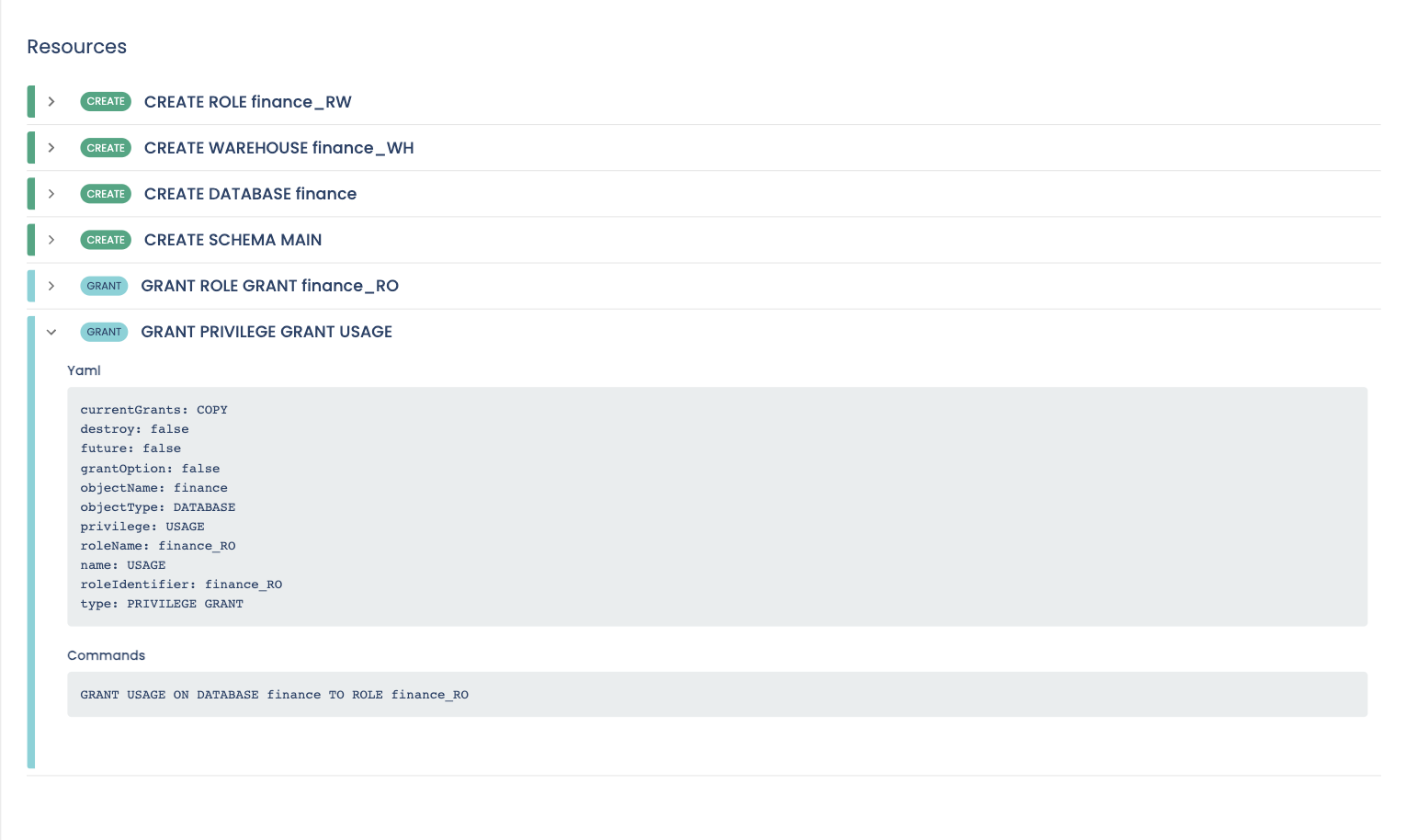Click the green status bar on finance_RW row
The height and width of the screenshot is (840, 1406).
coord(30,101)
